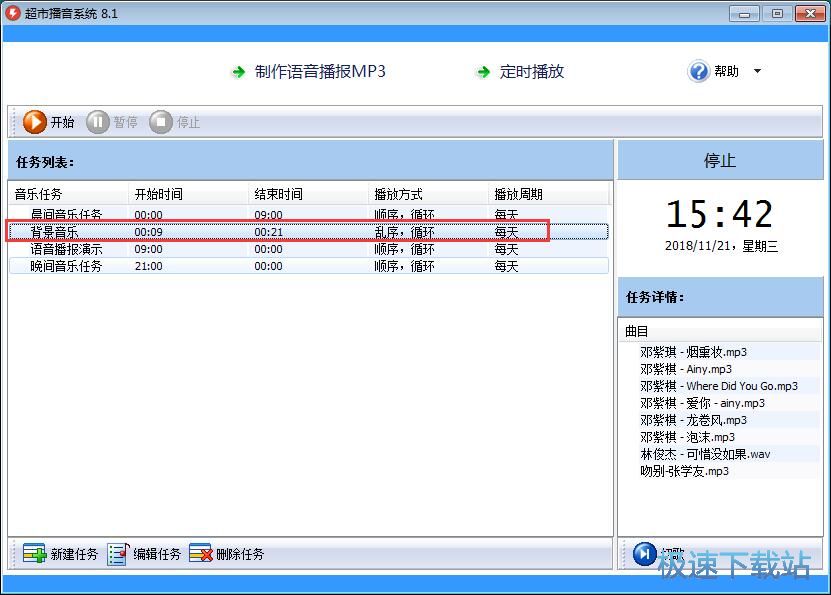This screenshot has width=831, height=595.
Task: Select track 邓紫棋 - Ainy.mp3
Action: click(686, 369)
